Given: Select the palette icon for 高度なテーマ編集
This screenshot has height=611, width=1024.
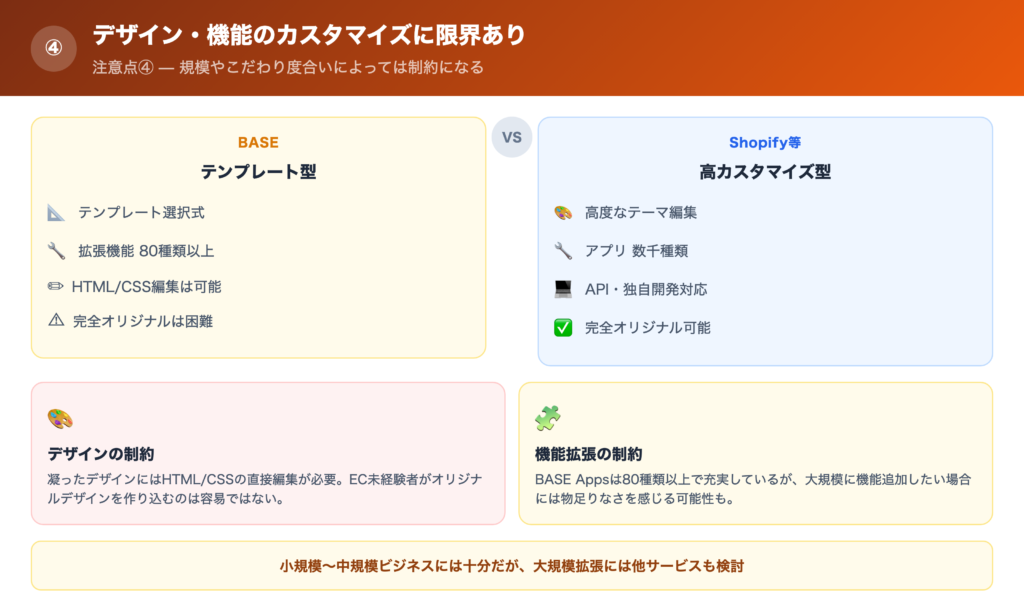Looking at the screenshot, I should [x=565, y=213].
